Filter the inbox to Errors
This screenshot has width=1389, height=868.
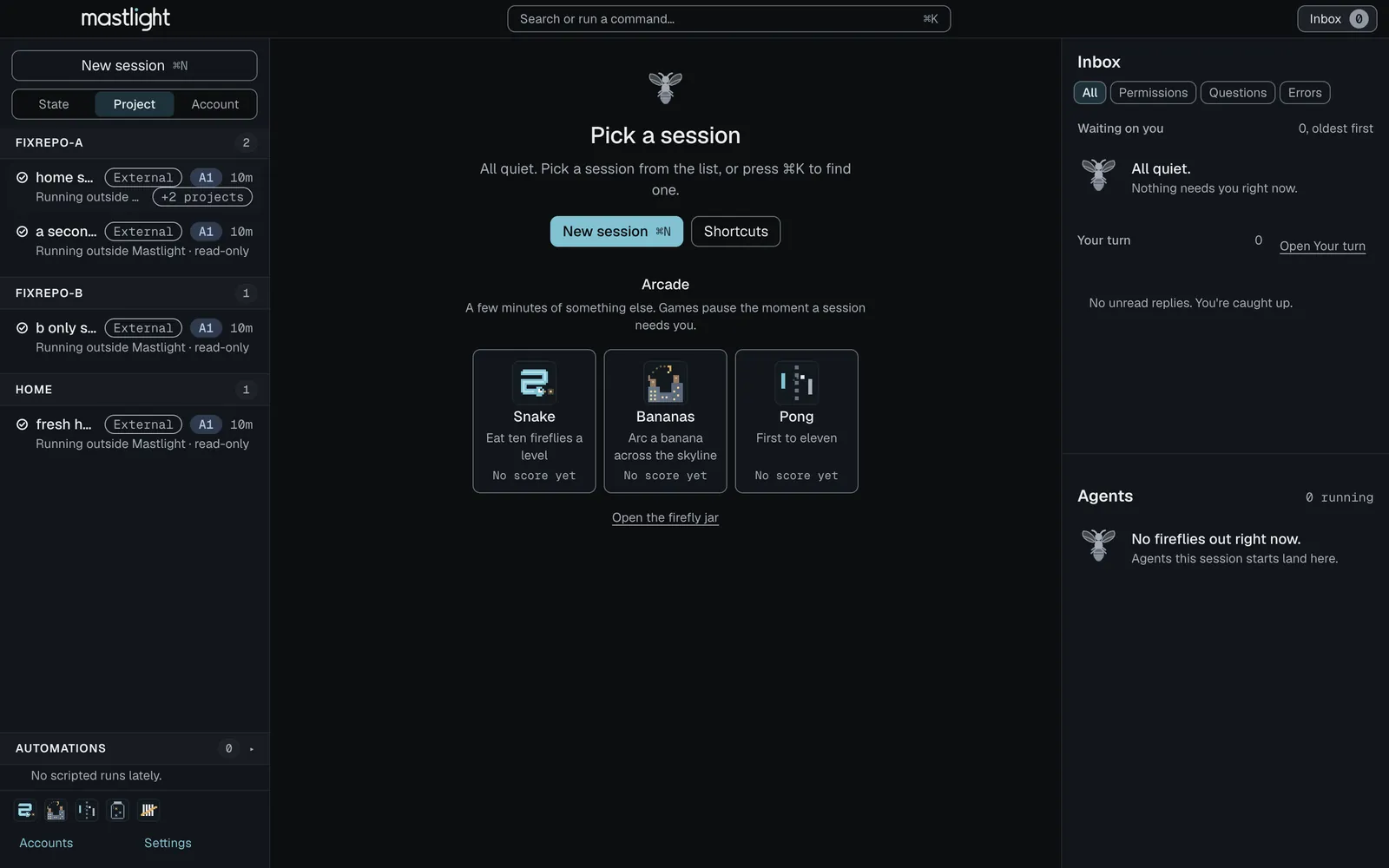(x=1305, y=93)
